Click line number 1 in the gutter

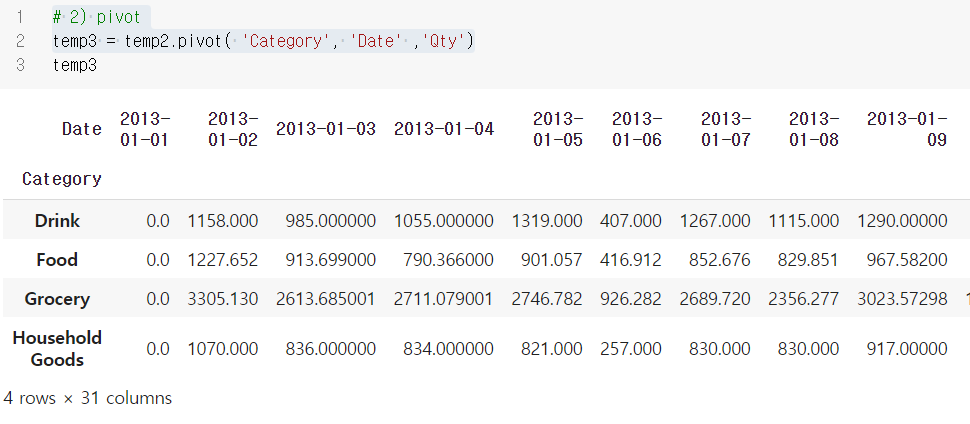point(20,17)
